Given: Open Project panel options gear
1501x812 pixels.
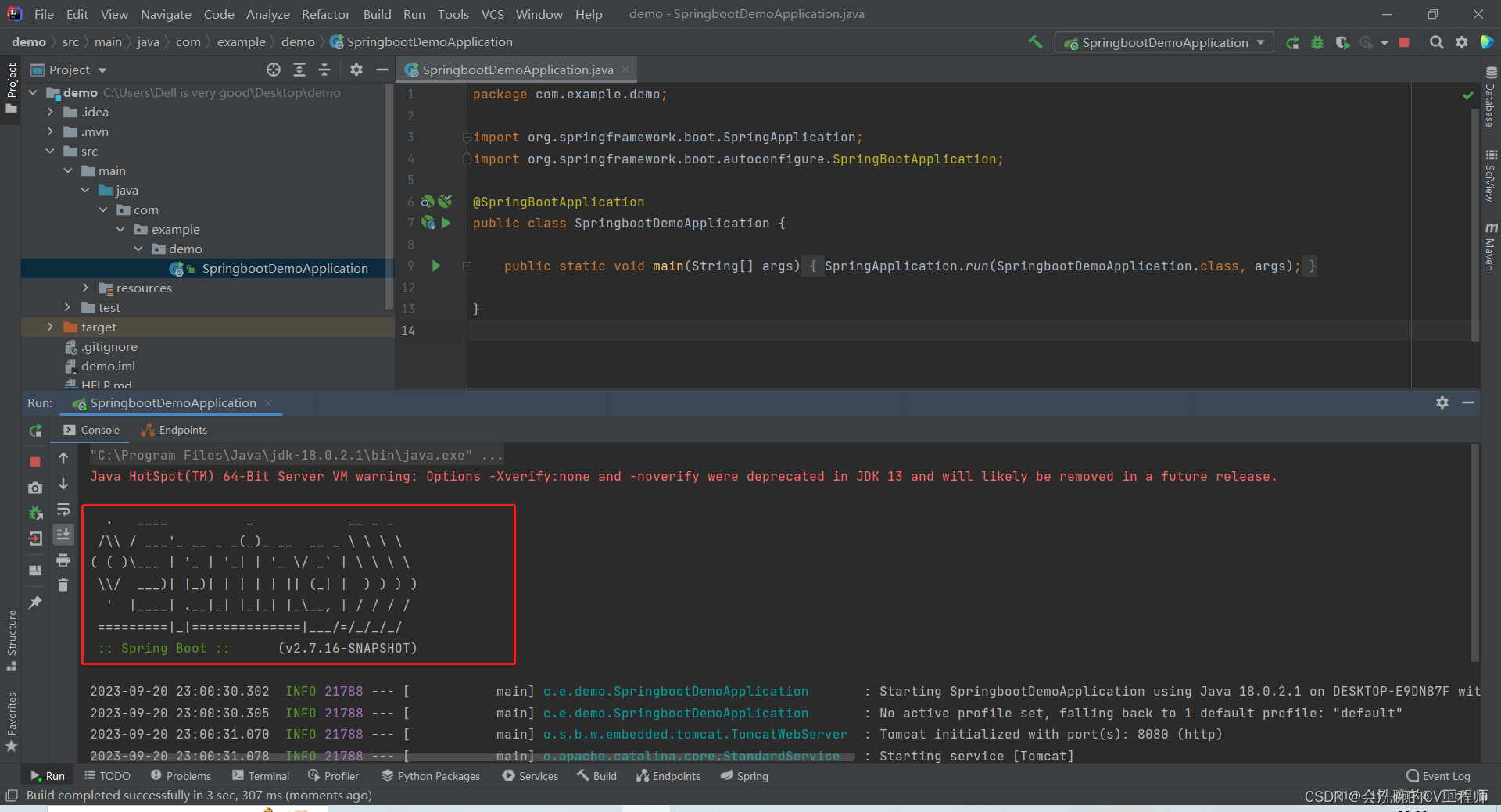Looking at the screenshot, I should click(356, 70).
